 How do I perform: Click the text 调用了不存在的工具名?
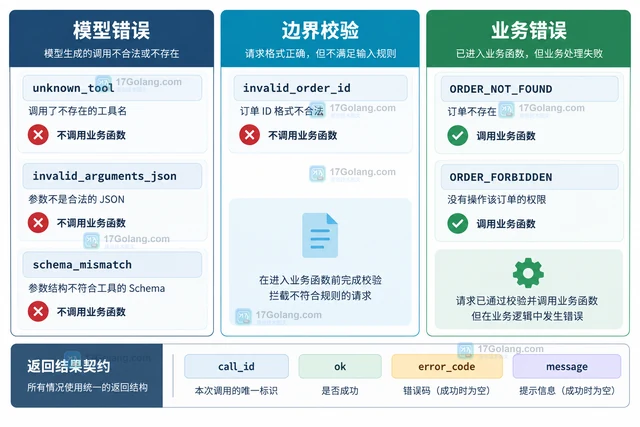(78, 111)
